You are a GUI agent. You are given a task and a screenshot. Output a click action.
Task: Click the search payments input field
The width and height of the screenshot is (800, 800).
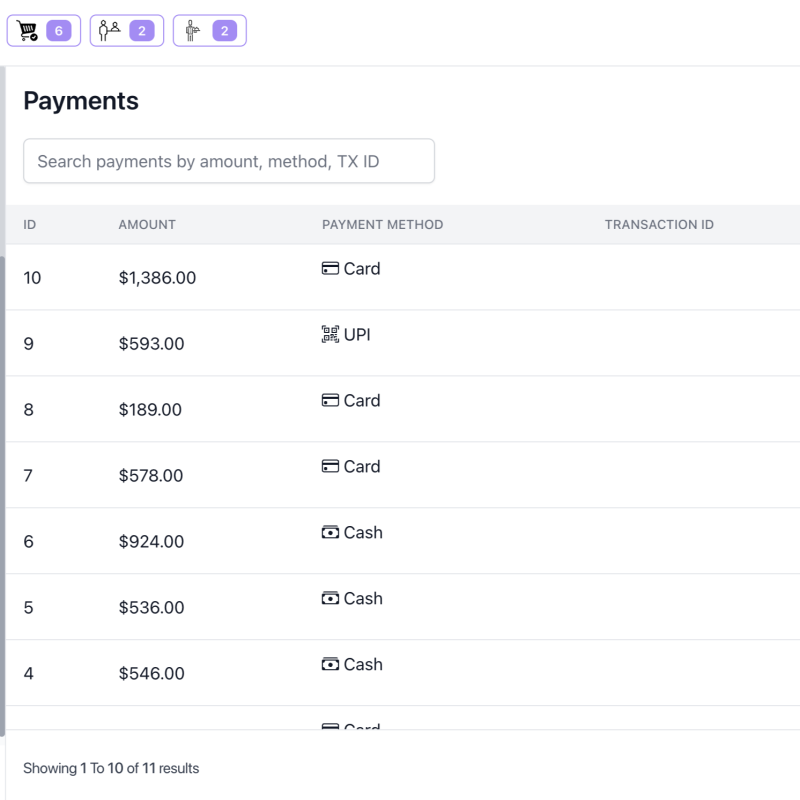(x=228, y=161)
